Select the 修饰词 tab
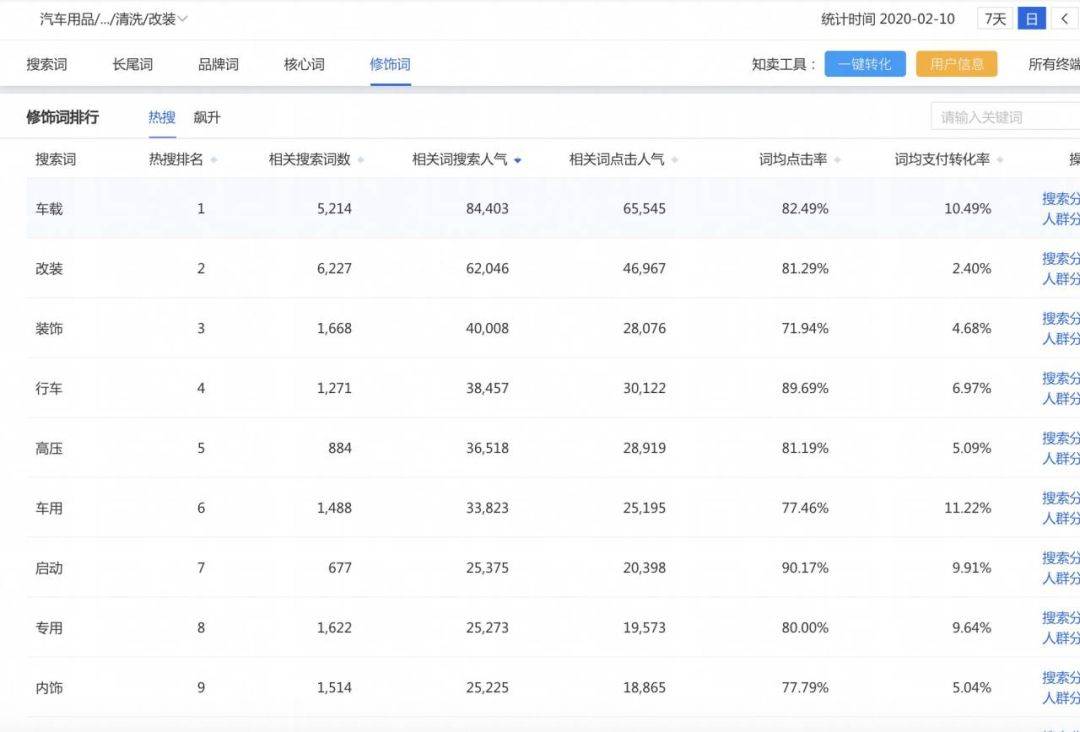The height and width of the screenshot is (732, 1080). tap(390, 65)
